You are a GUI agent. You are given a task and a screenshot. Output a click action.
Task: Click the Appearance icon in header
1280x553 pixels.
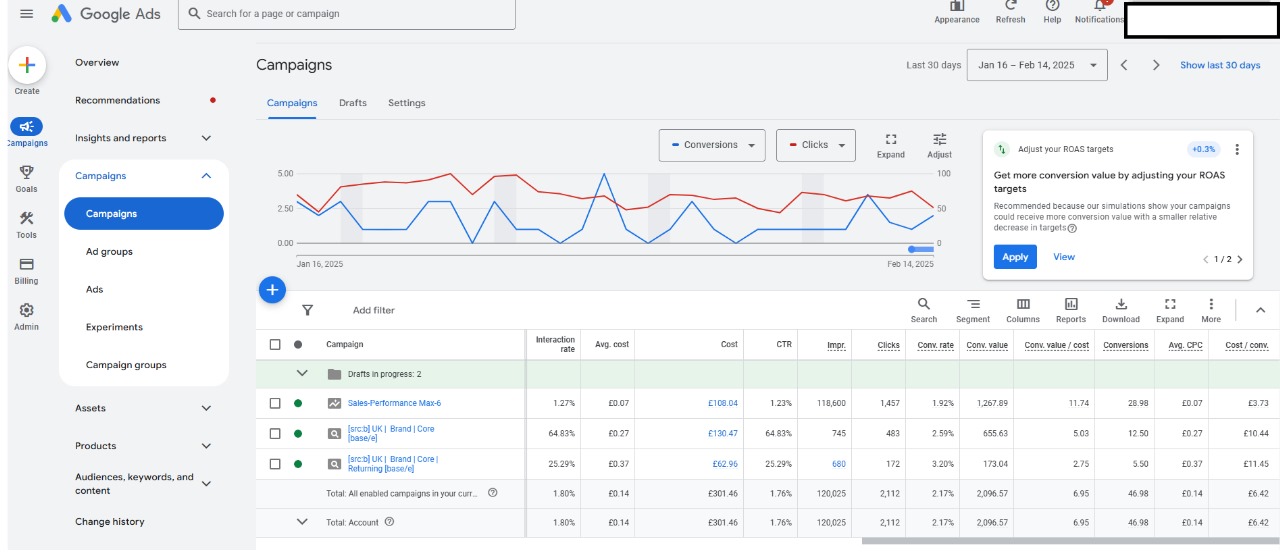pyautogui.click(x=957, y=6)
